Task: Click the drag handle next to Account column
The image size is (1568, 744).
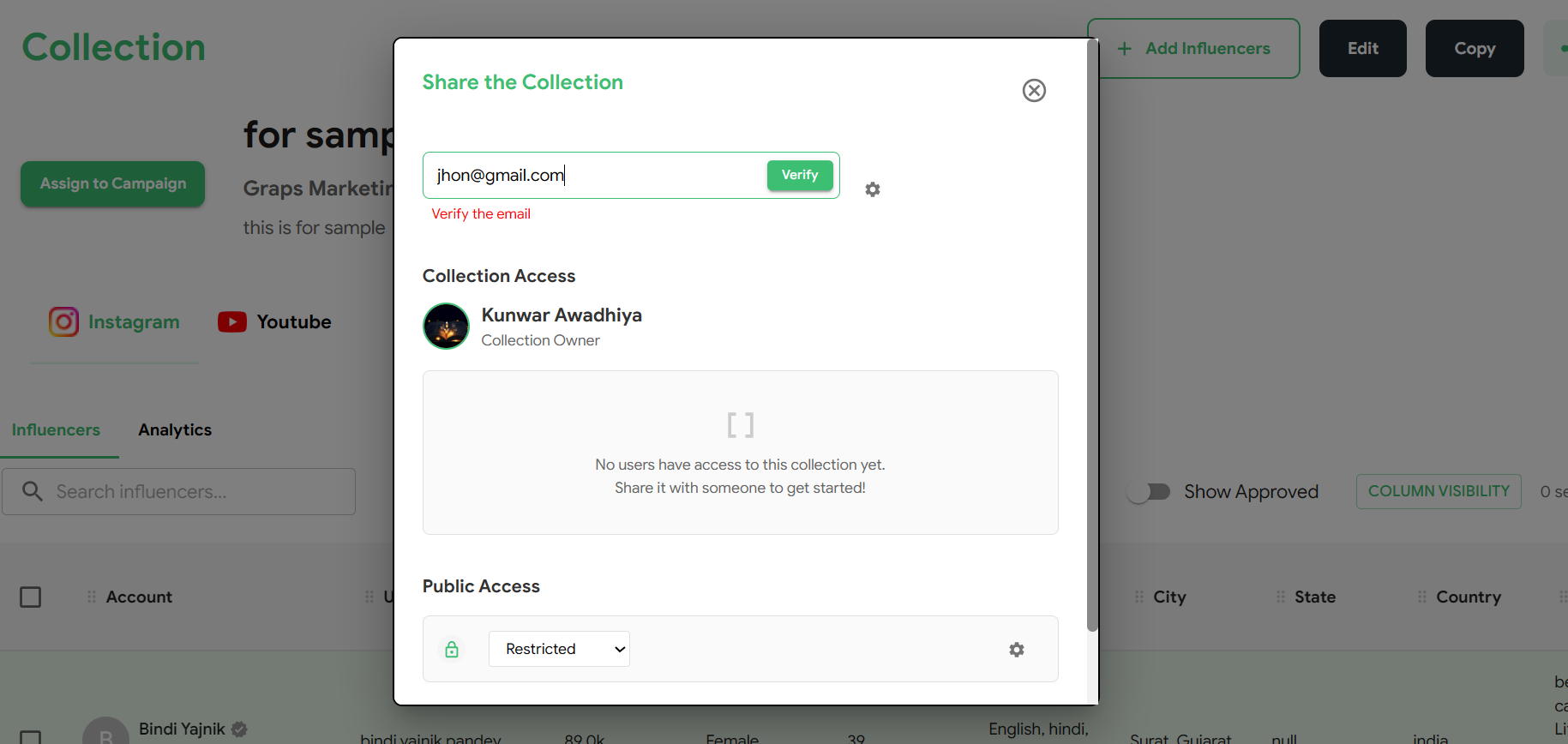Action: pos(92,597)
